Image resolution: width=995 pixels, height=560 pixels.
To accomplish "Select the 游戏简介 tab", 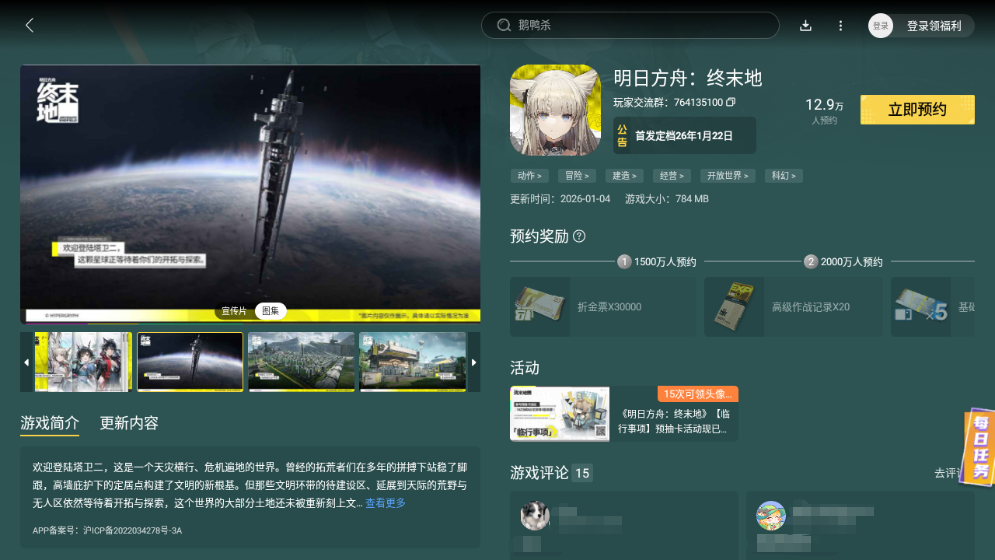I will click(49, 423).
